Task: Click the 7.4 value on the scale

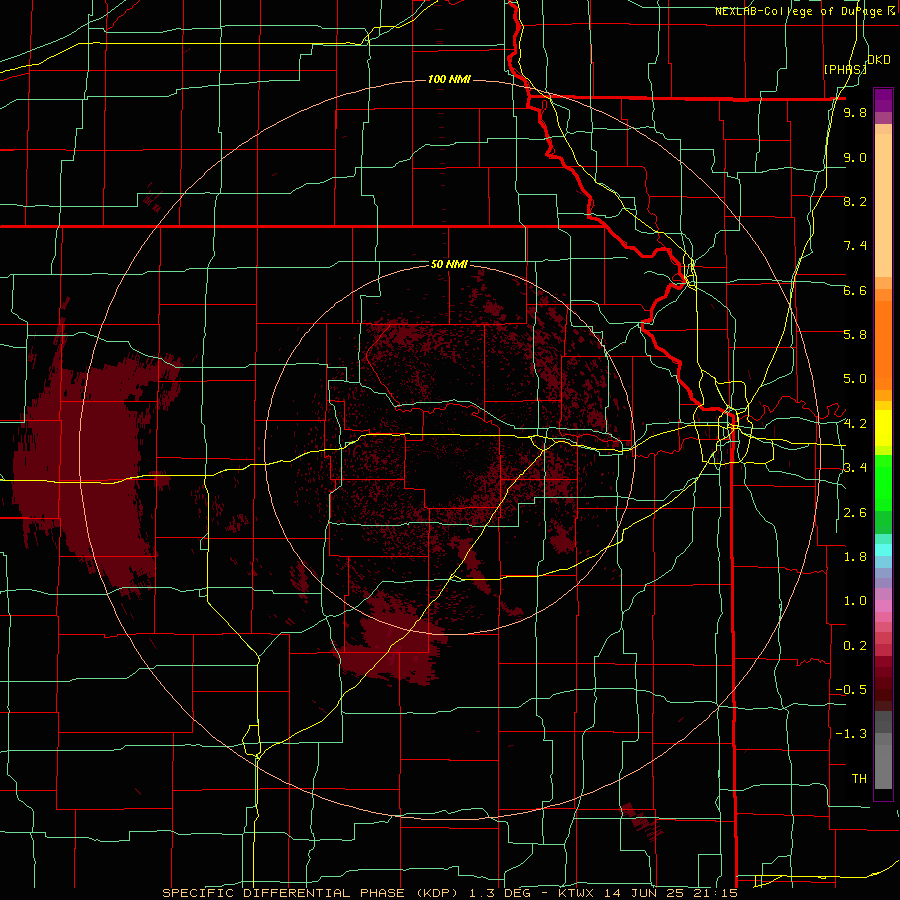Action: pos(855,246)
